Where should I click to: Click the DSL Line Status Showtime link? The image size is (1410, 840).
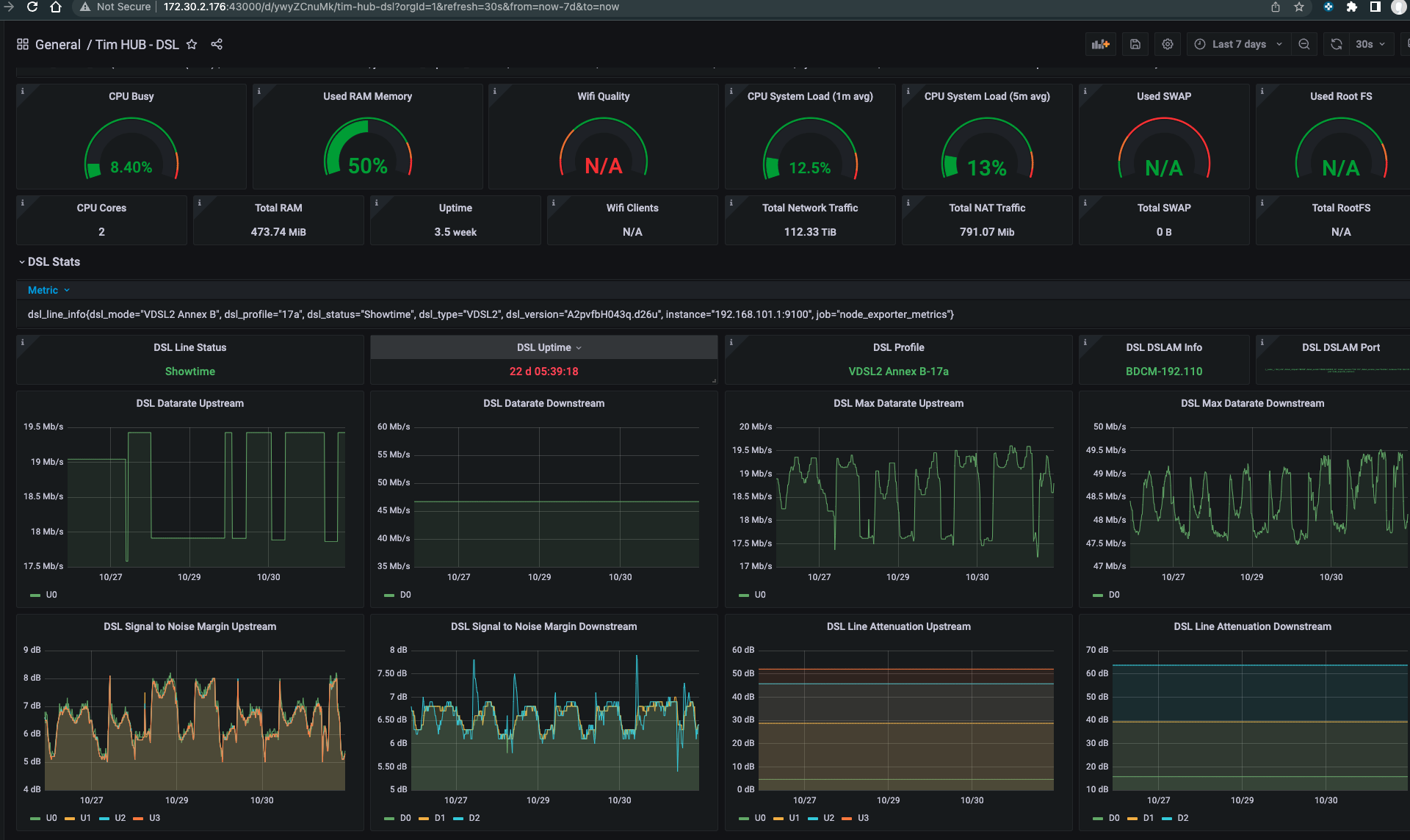(x=190, y=371)
